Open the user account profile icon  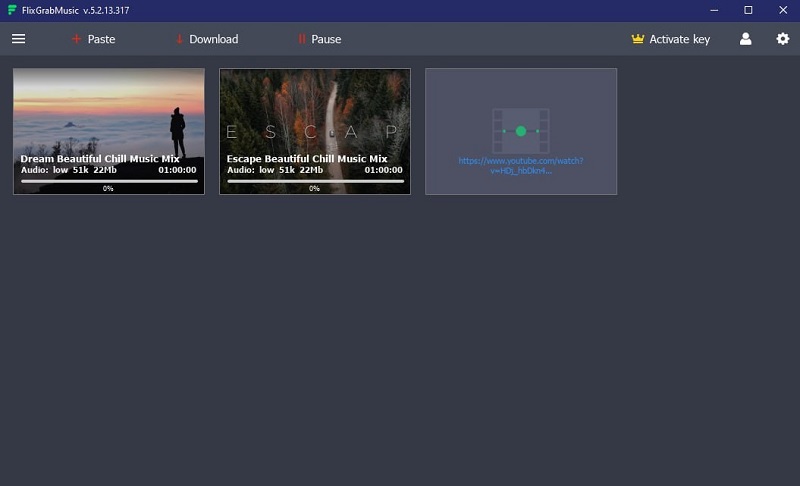745,39
